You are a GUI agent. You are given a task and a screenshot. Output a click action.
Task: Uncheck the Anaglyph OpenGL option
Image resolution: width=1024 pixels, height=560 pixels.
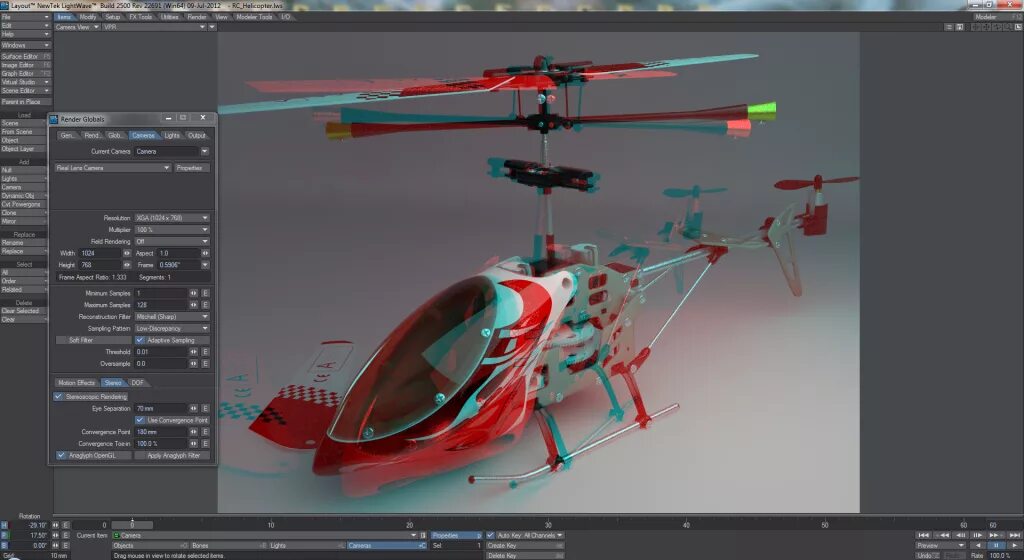pyautogui.click(x=61, y=456)
